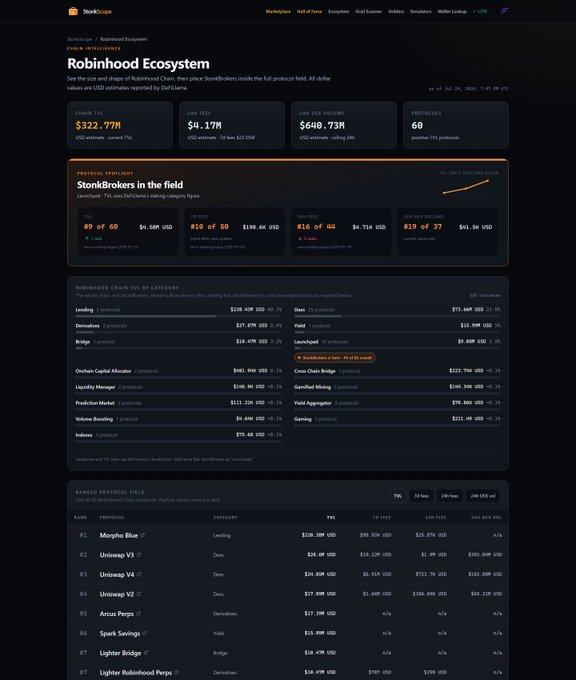Click the Derivatives category bar
Image resolution: width=576 pixels, height=680 pixels.
179,332
